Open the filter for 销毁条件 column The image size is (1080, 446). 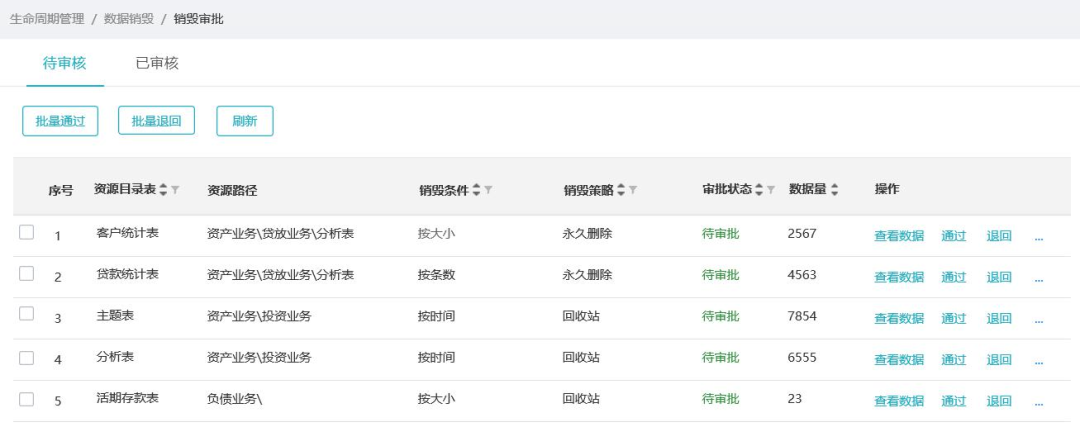click(489, 190)
